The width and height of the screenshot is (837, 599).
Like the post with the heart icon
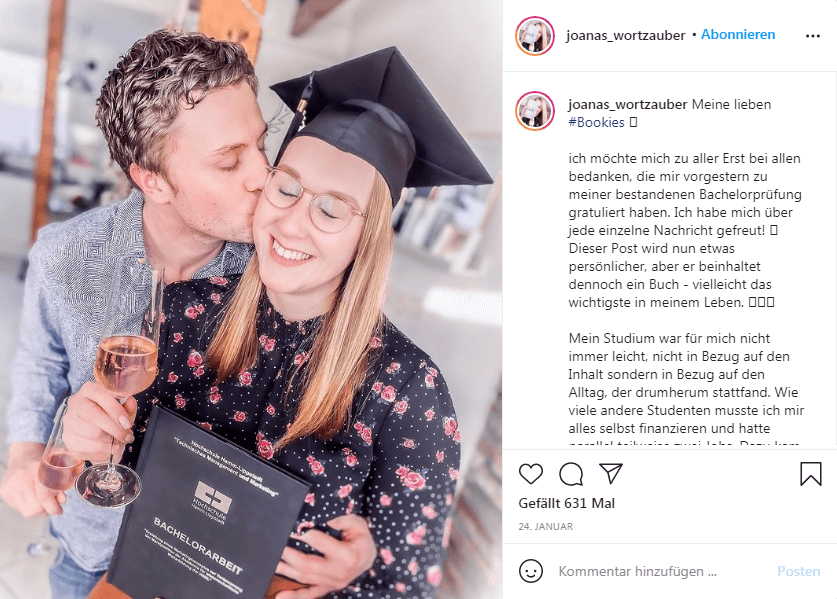[531, 474]
